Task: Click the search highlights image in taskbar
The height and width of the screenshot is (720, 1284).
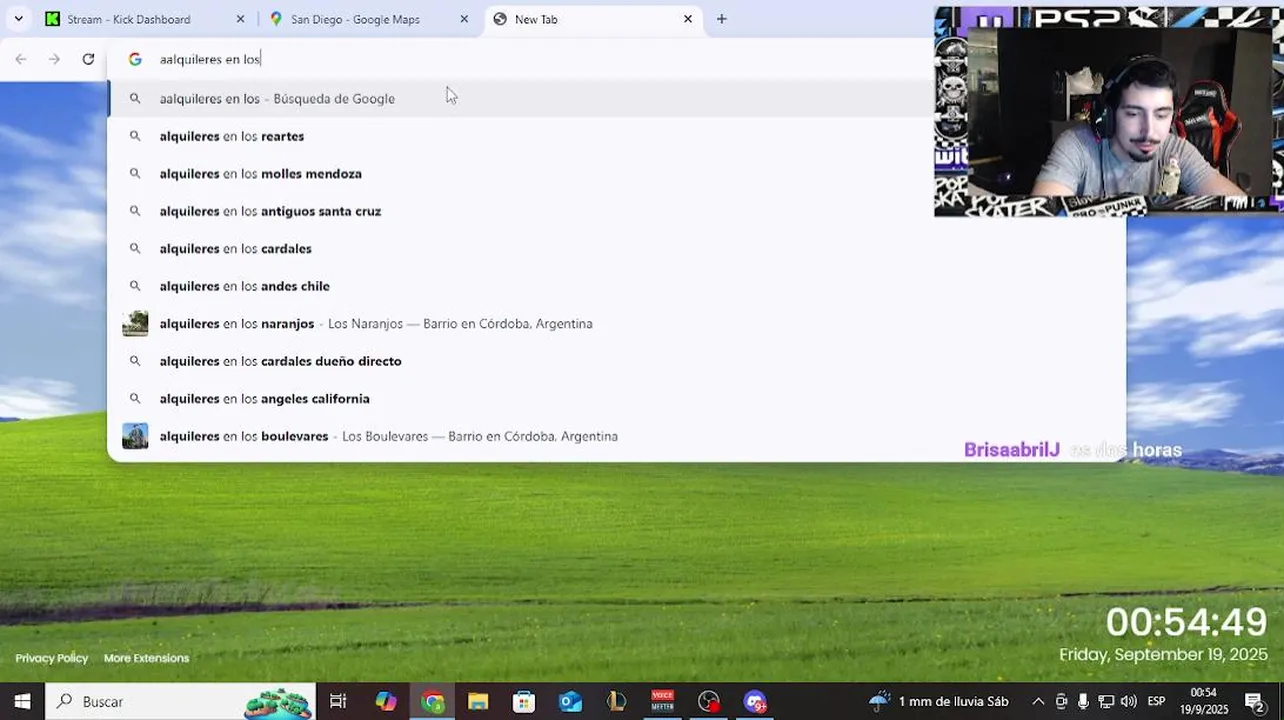Action: coord(278,702)
